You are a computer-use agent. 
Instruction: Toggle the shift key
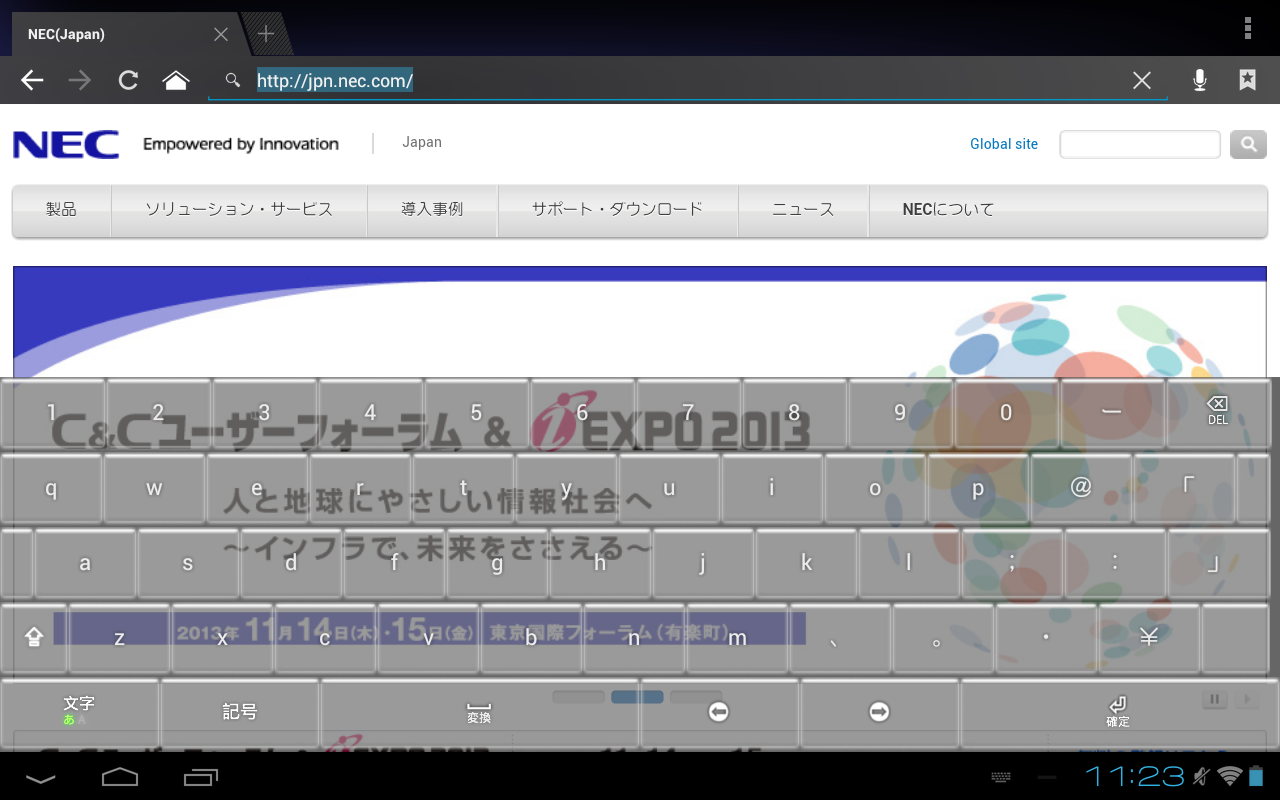34,637
